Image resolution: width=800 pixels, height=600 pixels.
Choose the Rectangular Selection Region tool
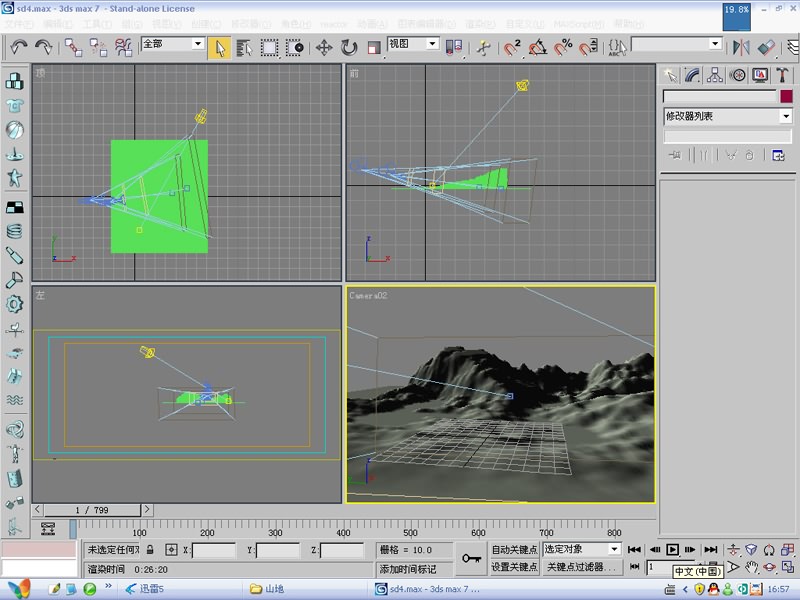[269, 48]
